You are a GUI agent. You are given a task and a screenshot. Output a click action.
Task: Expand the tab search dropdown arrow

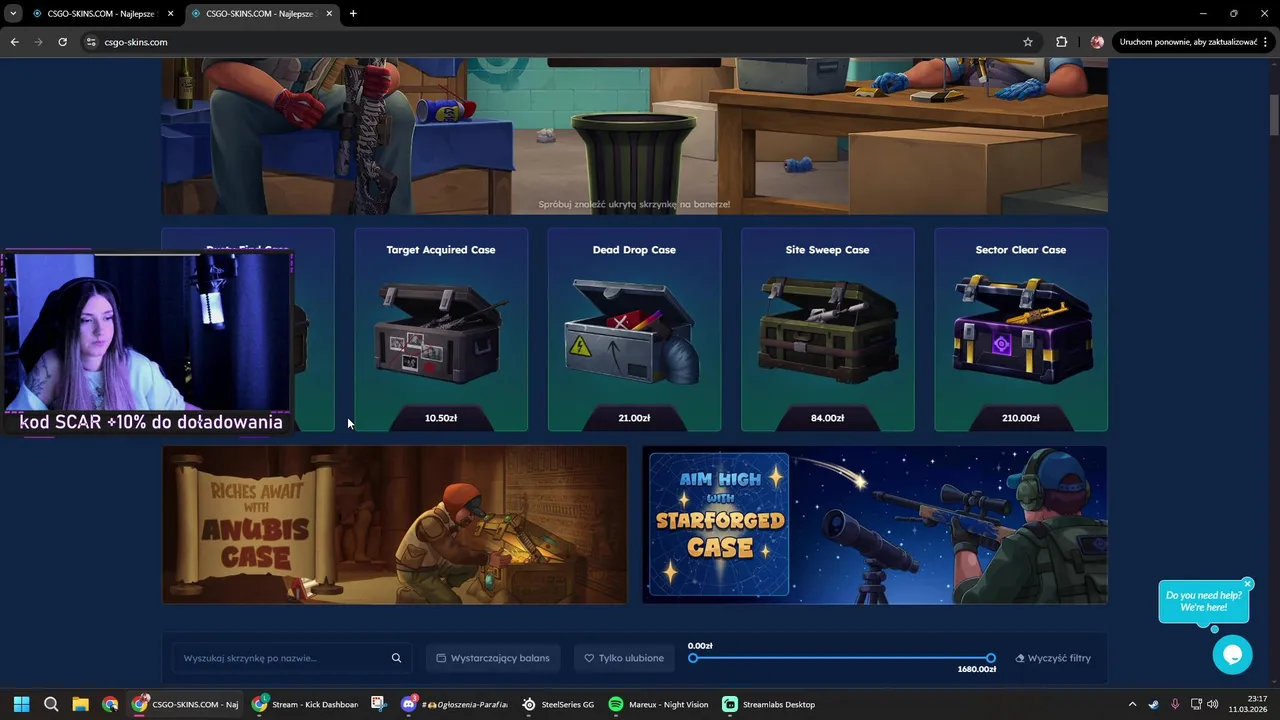pyautogui.click(x=13, y=13)
